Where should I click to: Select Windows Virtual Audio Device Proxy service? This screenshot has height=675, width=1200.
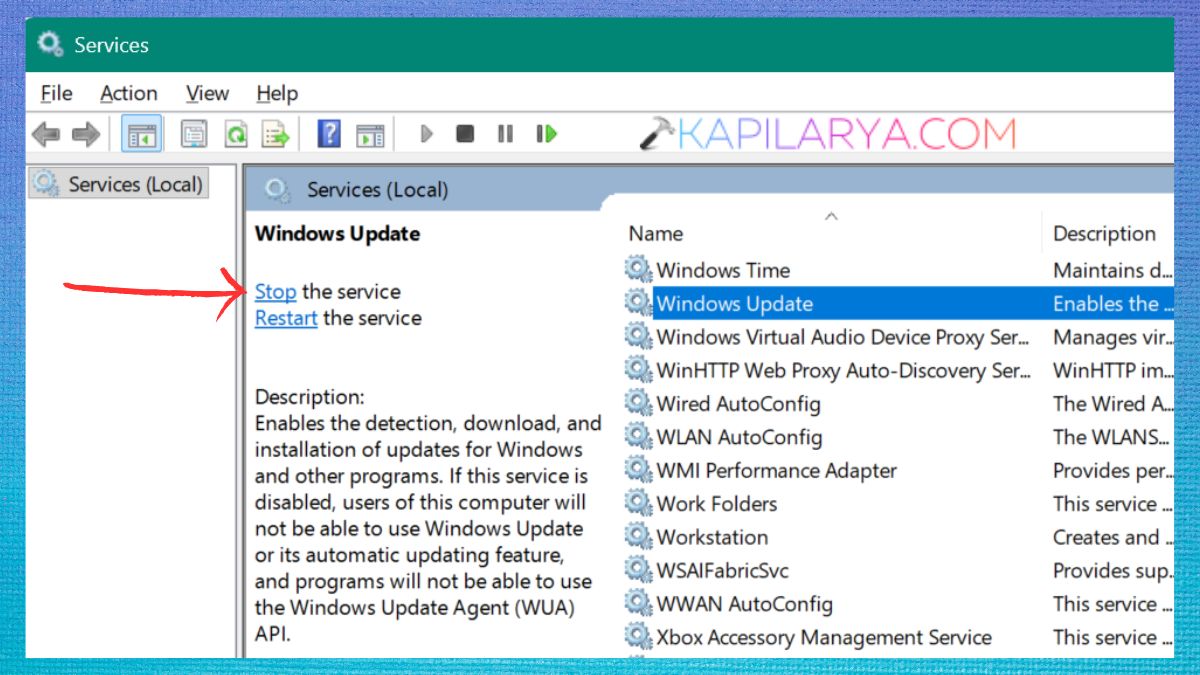pyautogui.click(x=842, y=337)
